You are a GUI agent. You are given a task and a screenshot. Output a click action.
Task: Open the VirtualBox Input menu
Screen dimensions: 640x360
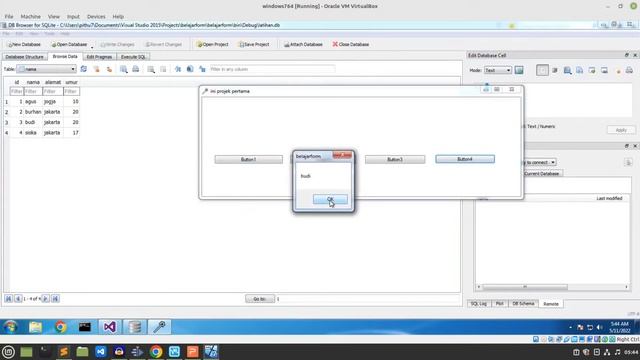[x=73, y=17]
